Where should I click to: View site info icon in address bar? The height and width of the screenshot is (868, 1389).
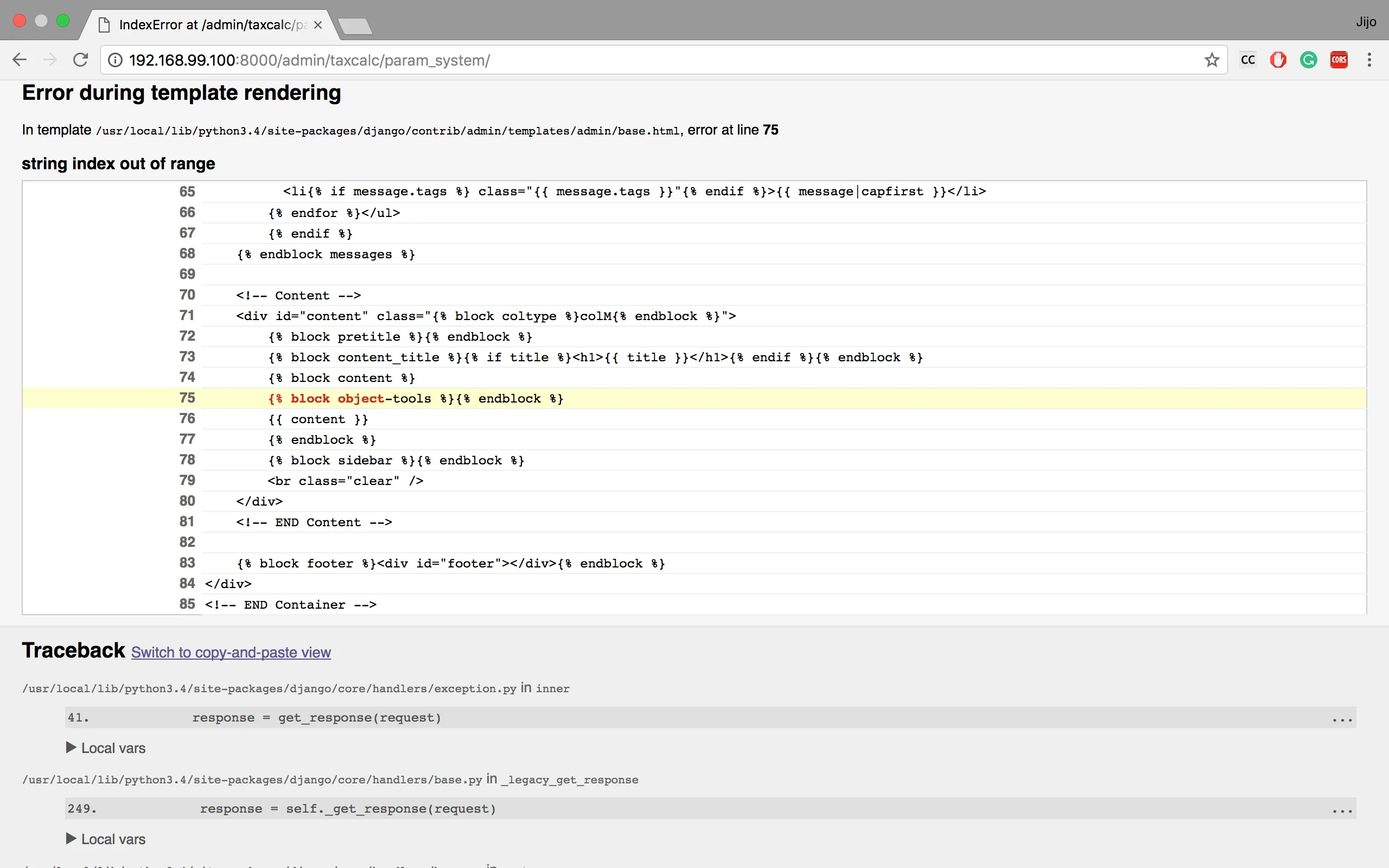(116, 60)
